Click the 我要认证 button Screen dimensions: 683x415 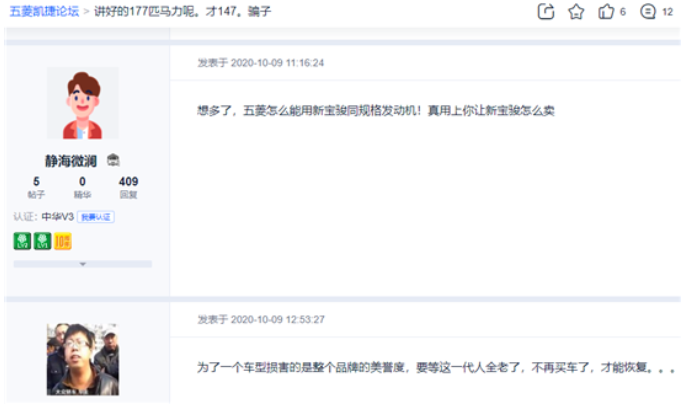[97, 217]
